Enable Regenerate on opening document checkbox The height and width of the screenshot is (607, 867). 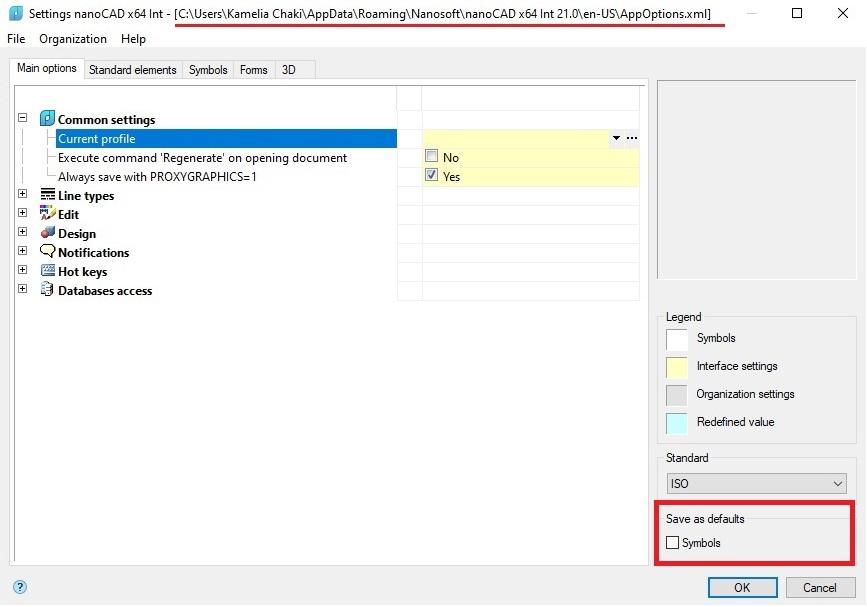coord(431,157)
